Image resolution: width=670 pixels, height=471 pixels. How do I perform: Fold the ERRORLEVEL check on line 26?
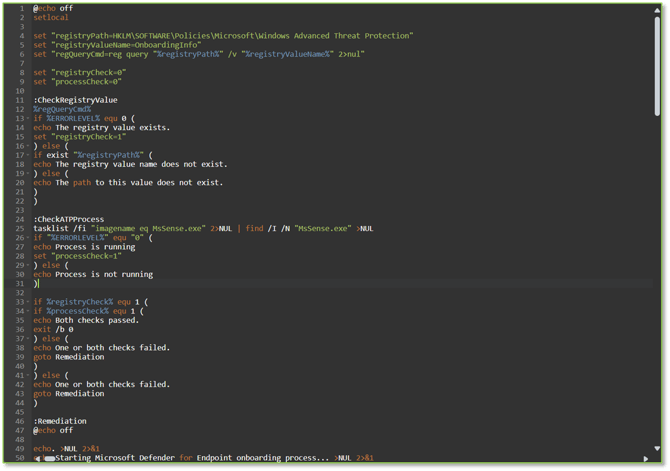(27, 238)
